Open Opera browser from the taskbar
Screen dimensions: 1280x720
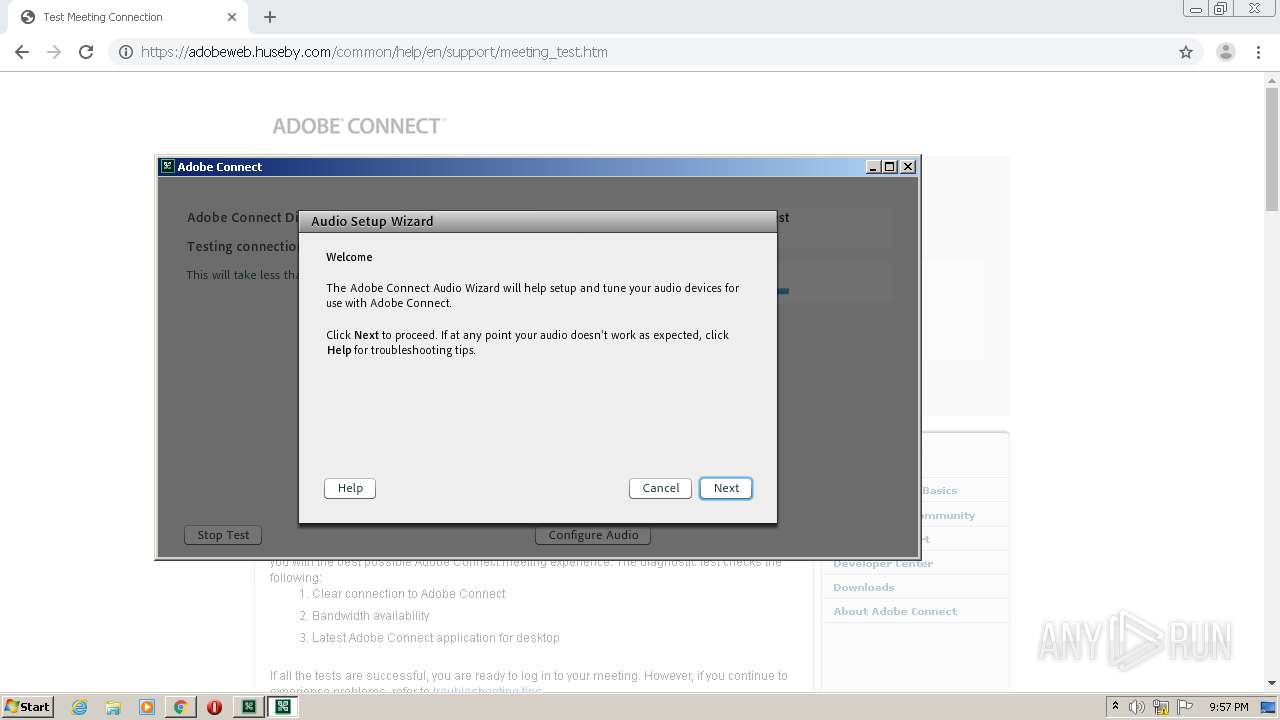[x=214, y=707]
